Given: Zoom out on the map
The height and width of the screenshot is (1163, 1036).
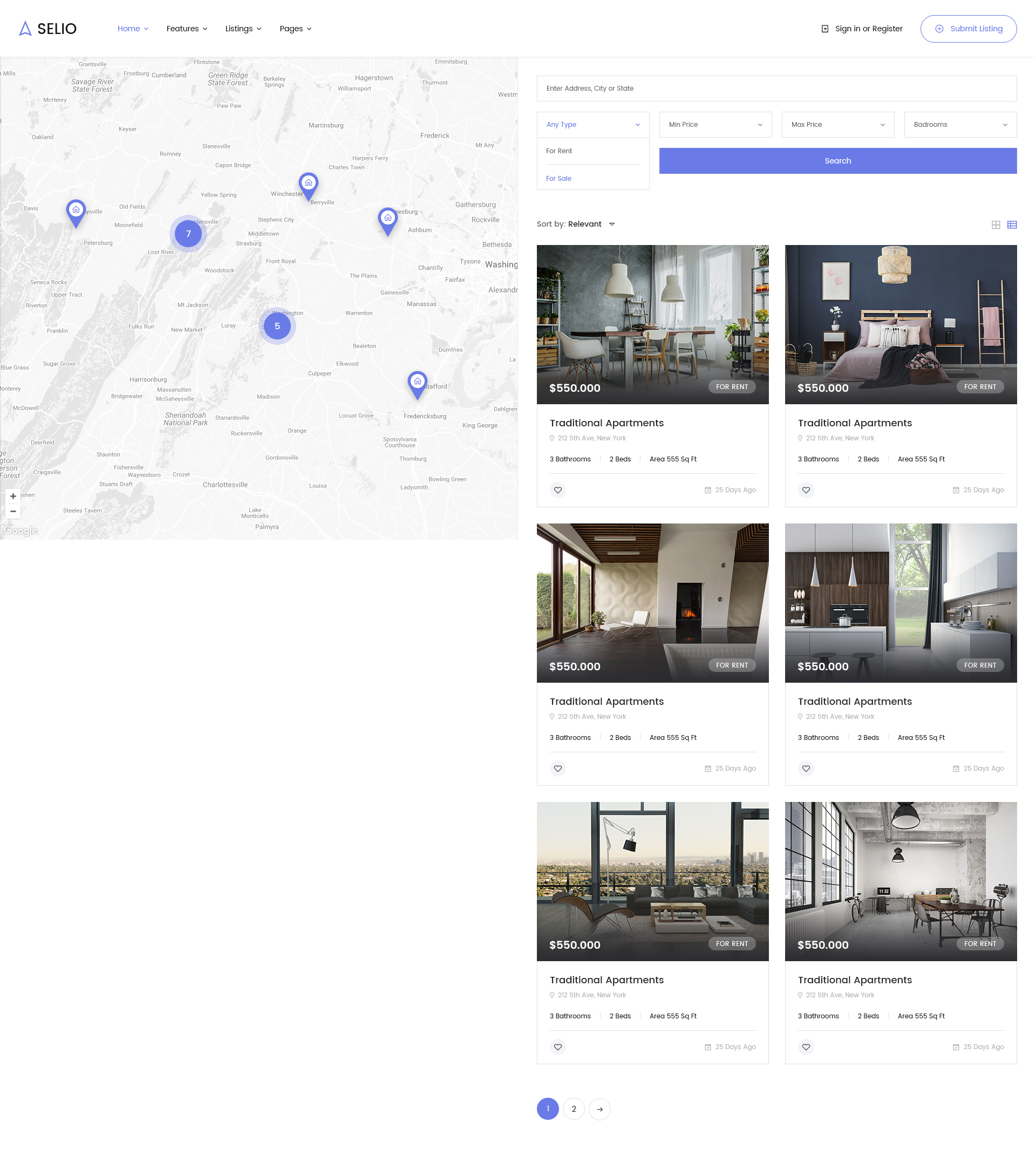Looking at the screenshot, I should pyautogui.click(x=13, y=511).
